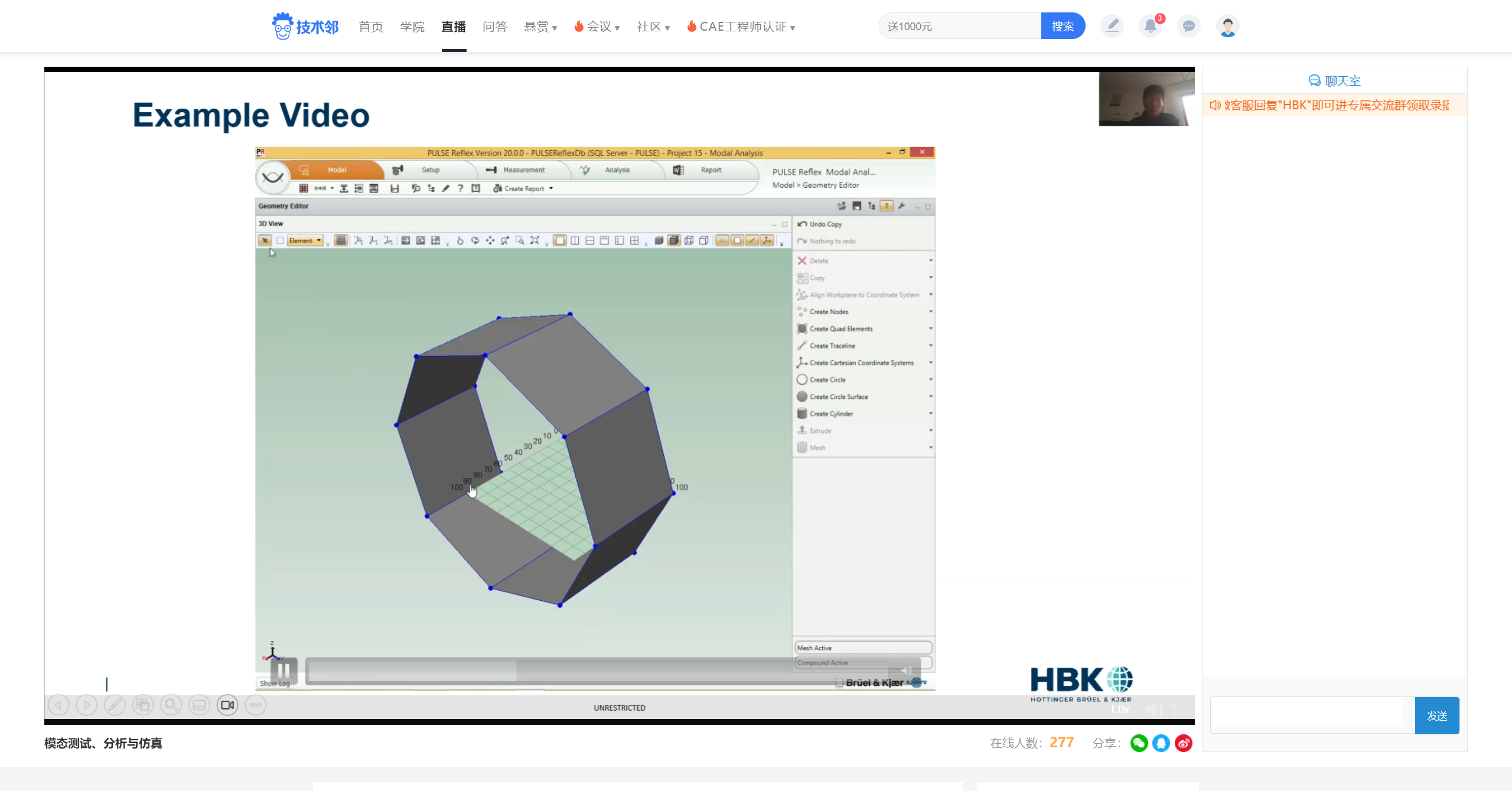1512x791 pixels.
Task: Open the CAE工程师认证 dropdown menu
Action: tap(741, 27)
